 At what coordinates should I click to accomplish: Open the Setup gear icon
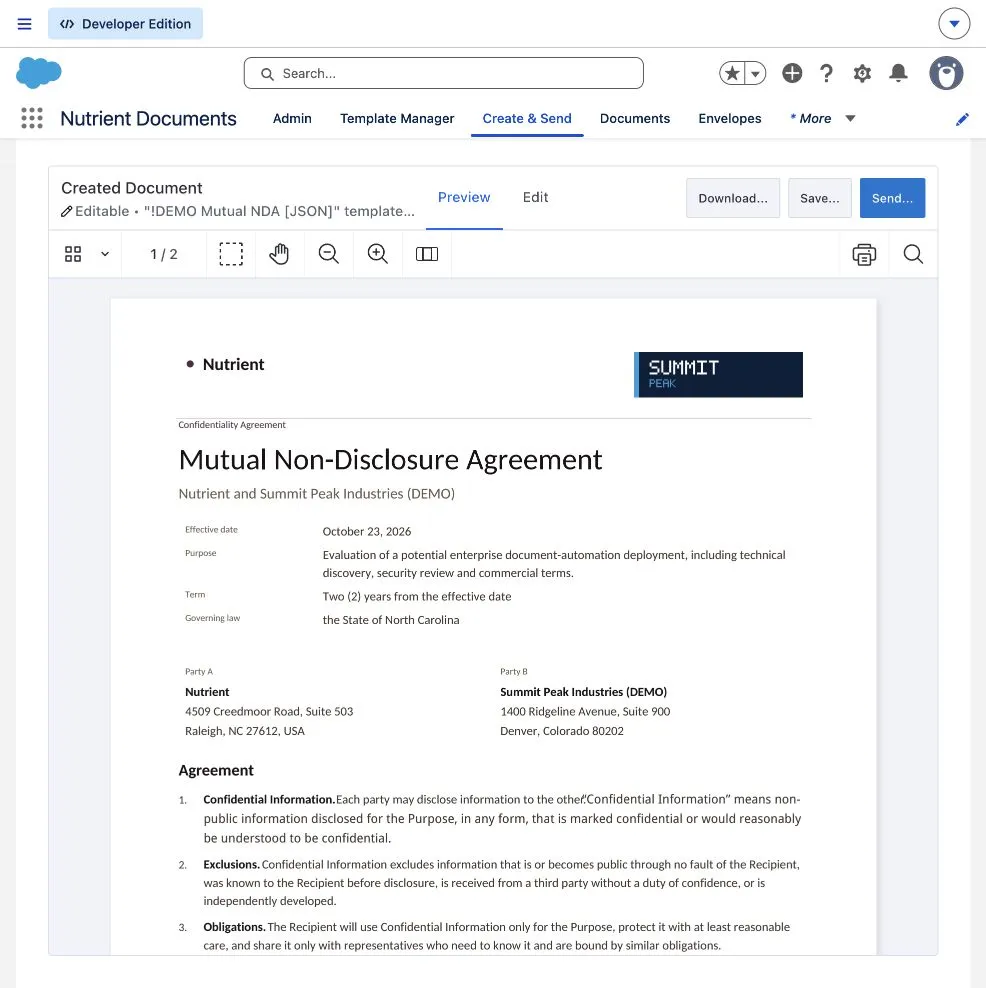(862, 73)
